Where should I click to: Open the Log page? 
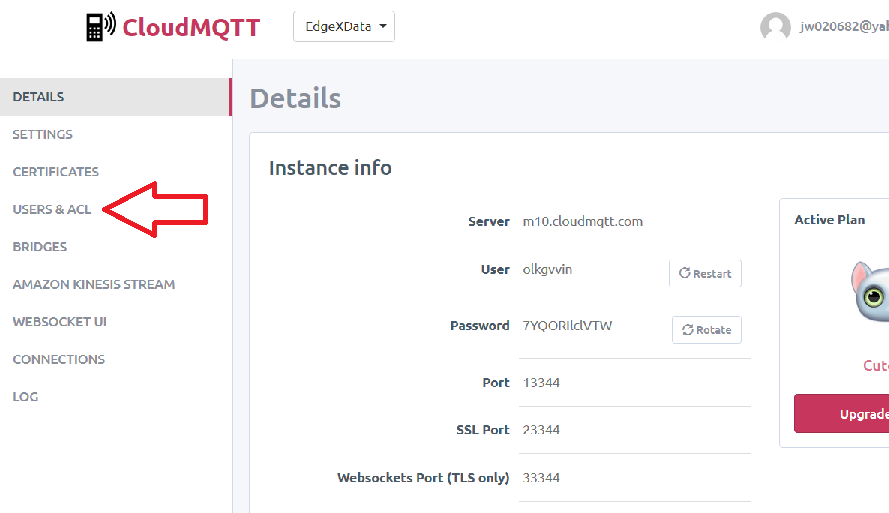coord(26,397)
